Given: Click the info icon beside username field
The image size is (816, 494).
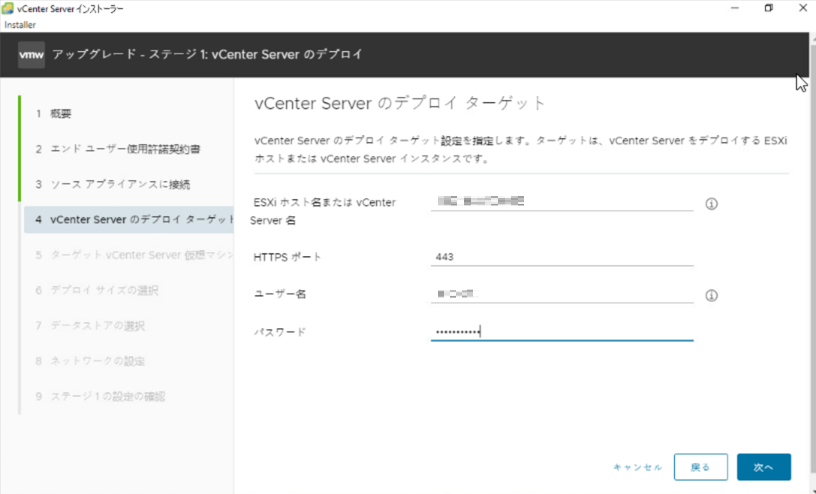Looking at the screenshot, I should pyautogui.click(x=712, y=295).
